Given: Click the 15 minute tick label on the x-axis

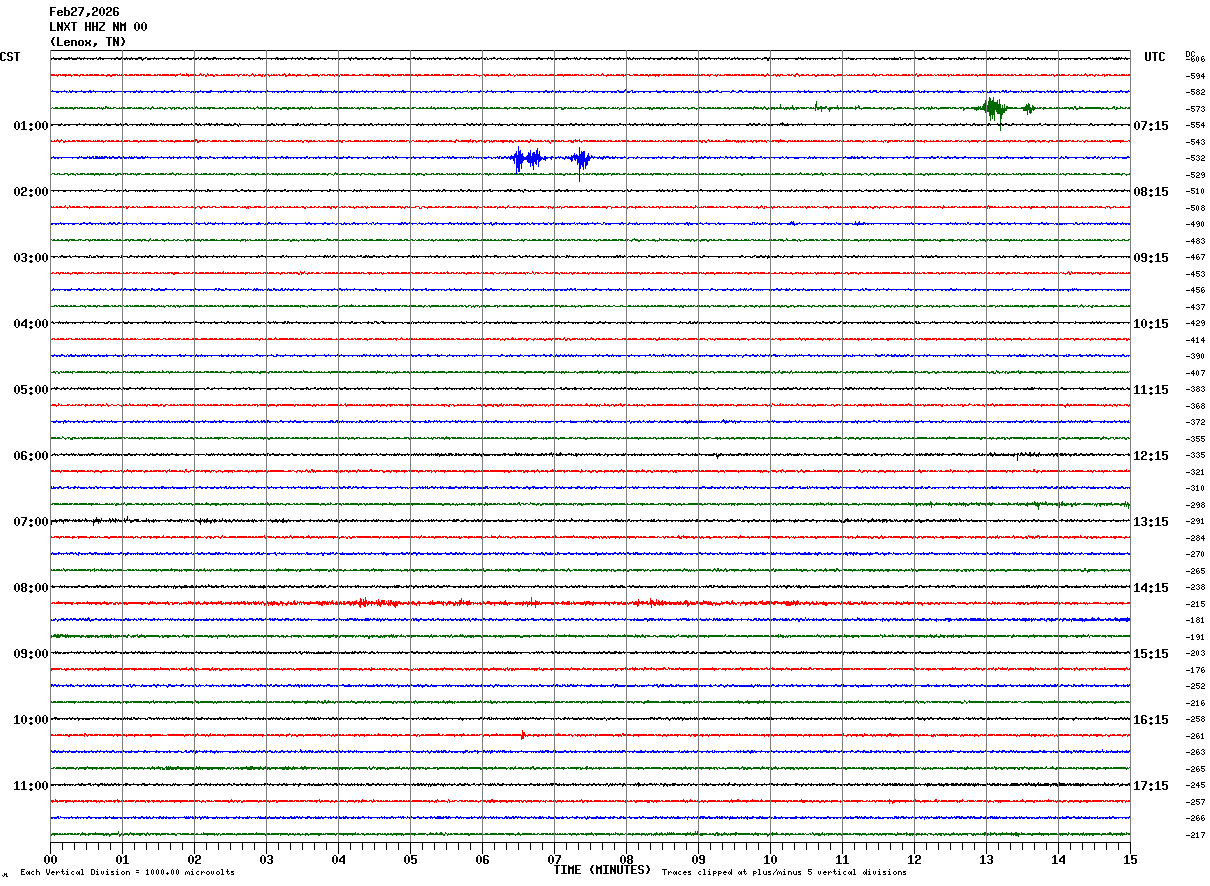Looking at the screenshot, I should 1130,859.
